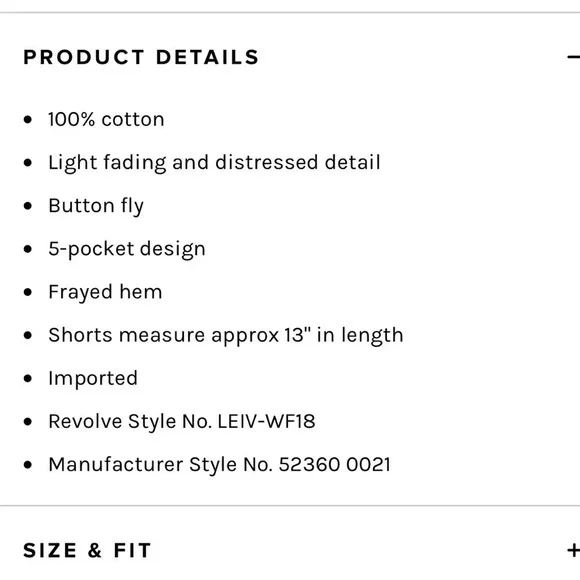
Task: Click the bullet dot beside "5-pocket design"
Action: pos(28,249)
